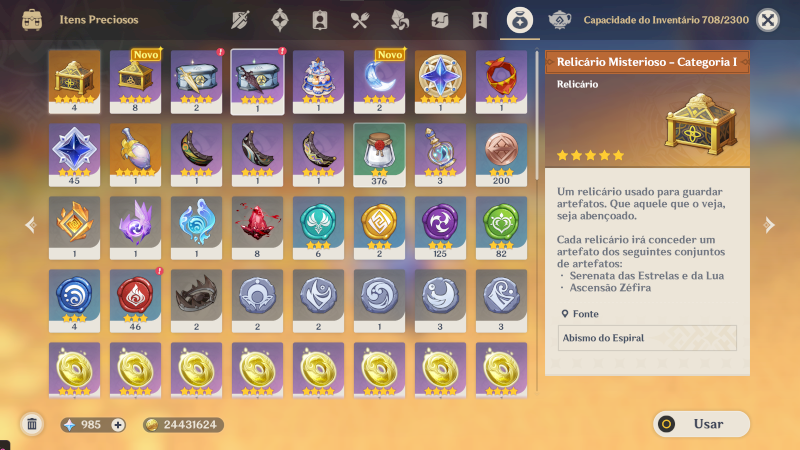The width and height of the screenshot is (800, 450).
Task: Select the item with quantity 376
Action: click(379, 155)
